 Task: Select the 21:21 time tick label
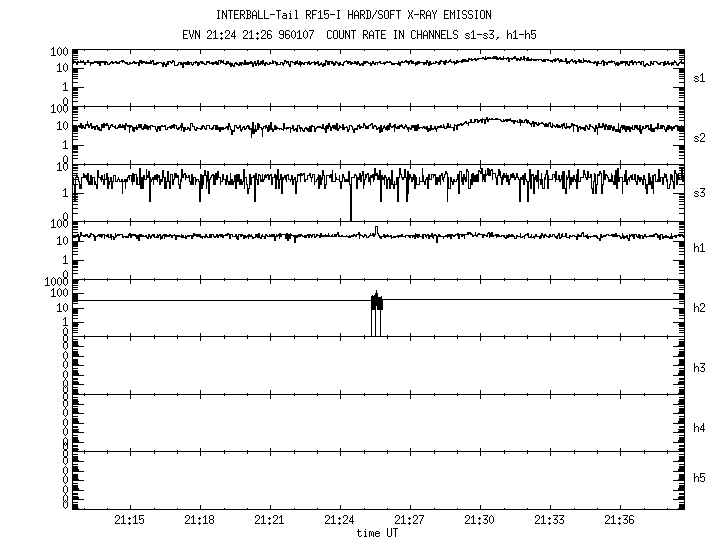pos(269,521)
